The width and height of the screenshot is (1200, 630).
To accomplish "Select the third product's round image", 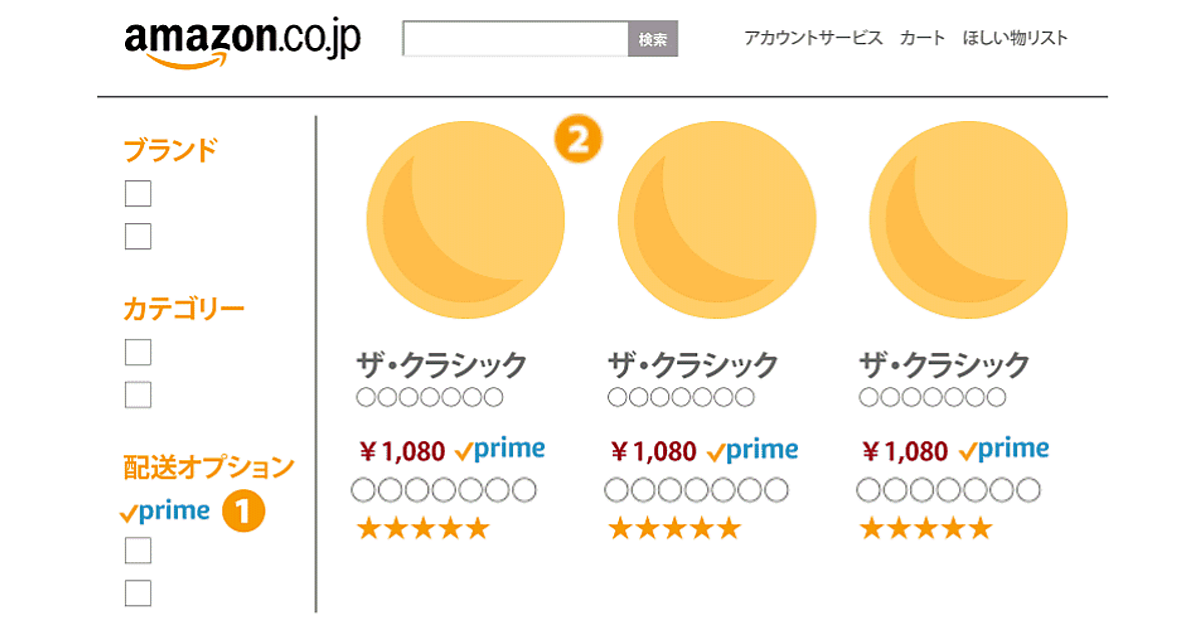I will point(968,220).
